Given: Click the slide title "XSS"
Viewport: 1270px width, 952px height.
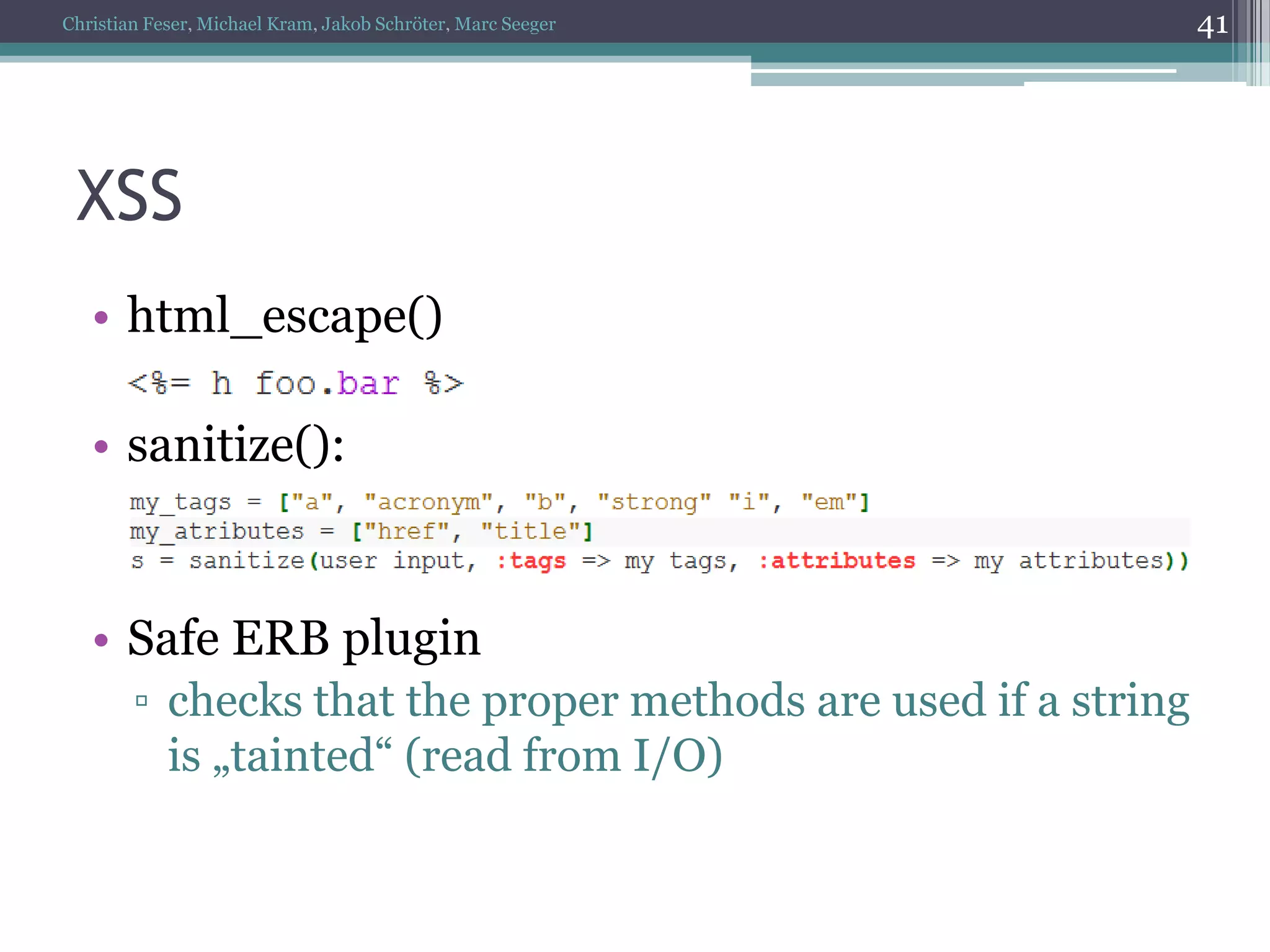Looking at the screenshot, I should 129,196.
